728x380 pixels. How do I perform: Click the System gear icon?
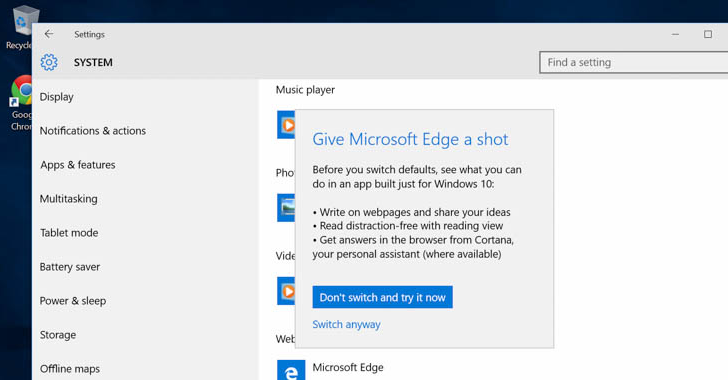click(x=49, y=62)
